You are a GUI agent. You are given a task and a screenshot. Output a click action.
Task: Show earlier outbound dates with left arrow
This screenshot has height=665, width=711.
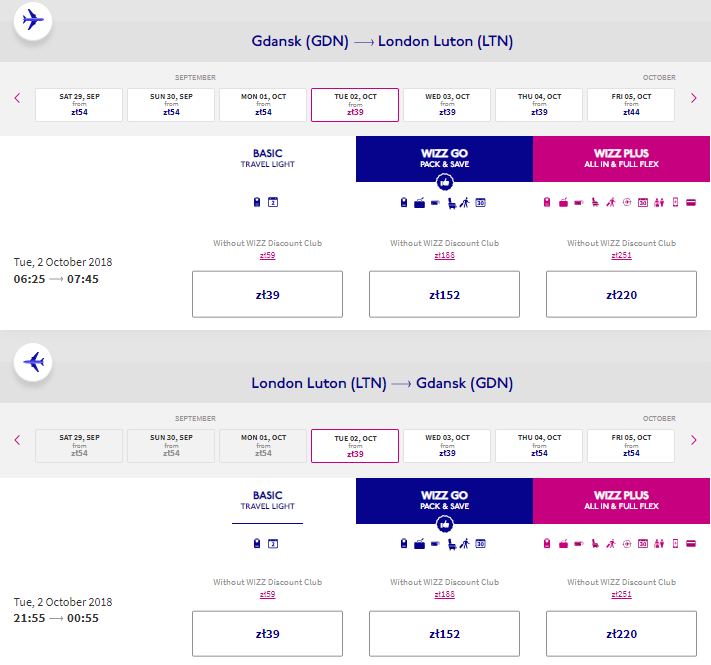click(17, 98)
